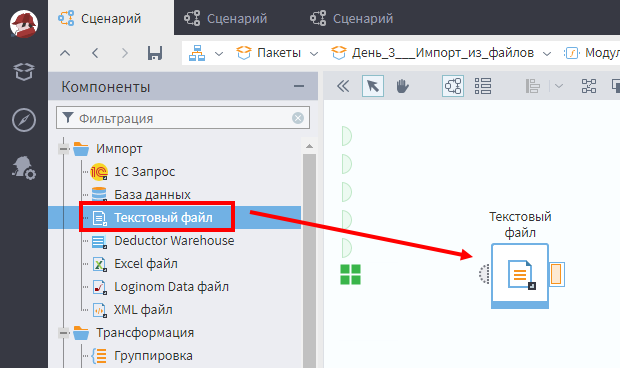Open the detective settings icon in sidebar
This screenshot has width=620, height=368.
[24, 168]
